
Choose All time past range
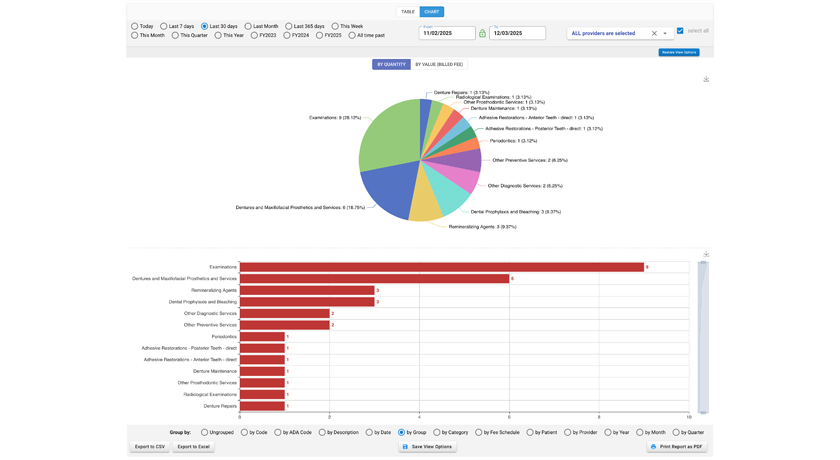(352, 35)
